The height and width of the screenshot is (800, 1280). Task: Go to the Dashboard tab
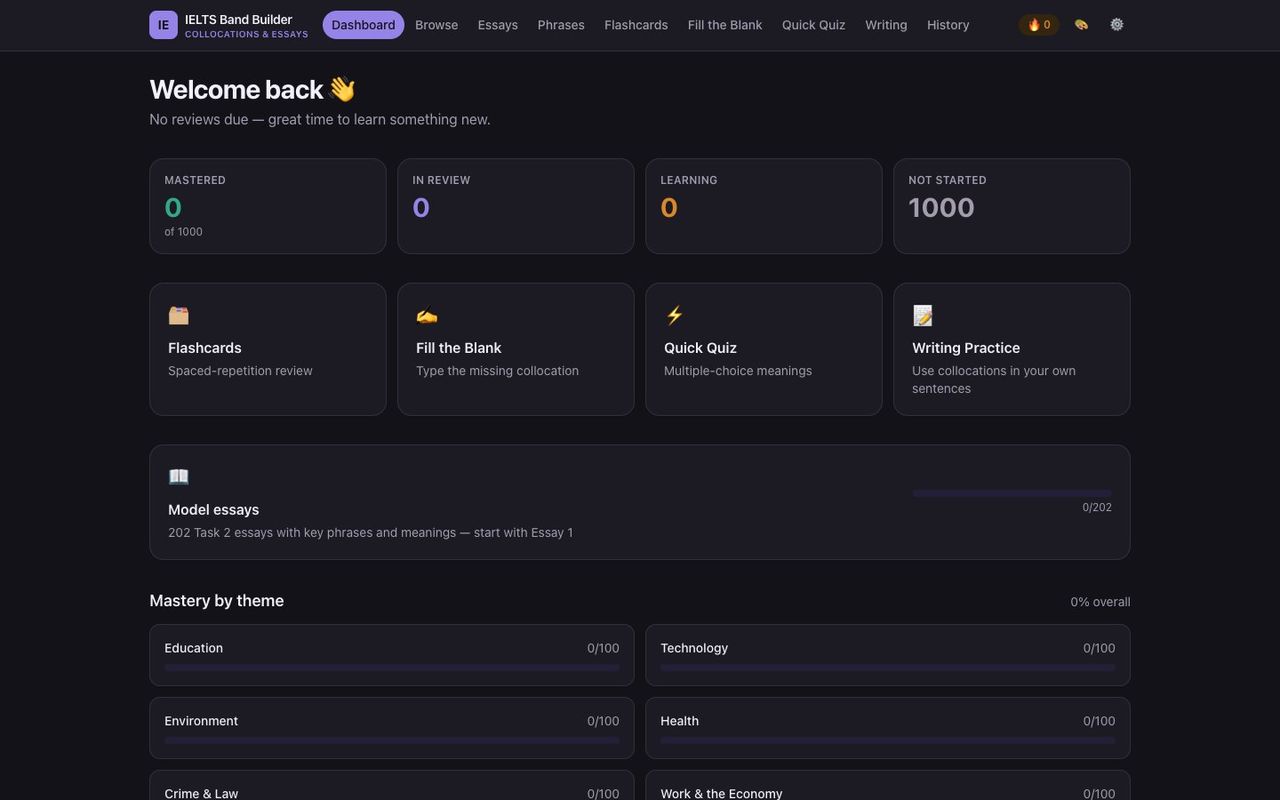click(363, 25)
